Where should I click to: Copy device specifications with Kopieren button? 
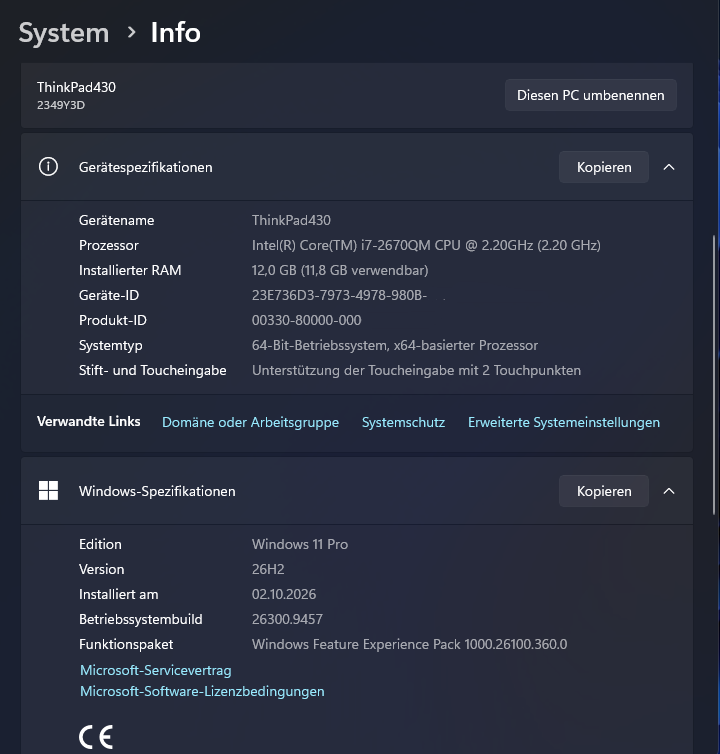[604, 167]
